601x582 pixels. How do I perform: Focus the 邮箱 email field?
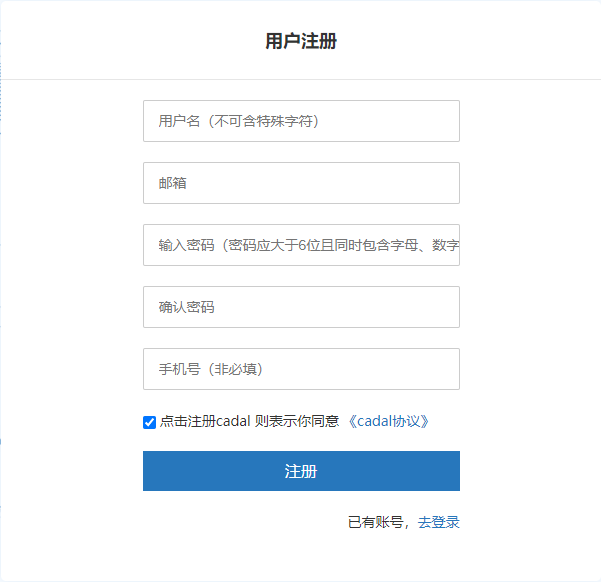pos(301,183)
